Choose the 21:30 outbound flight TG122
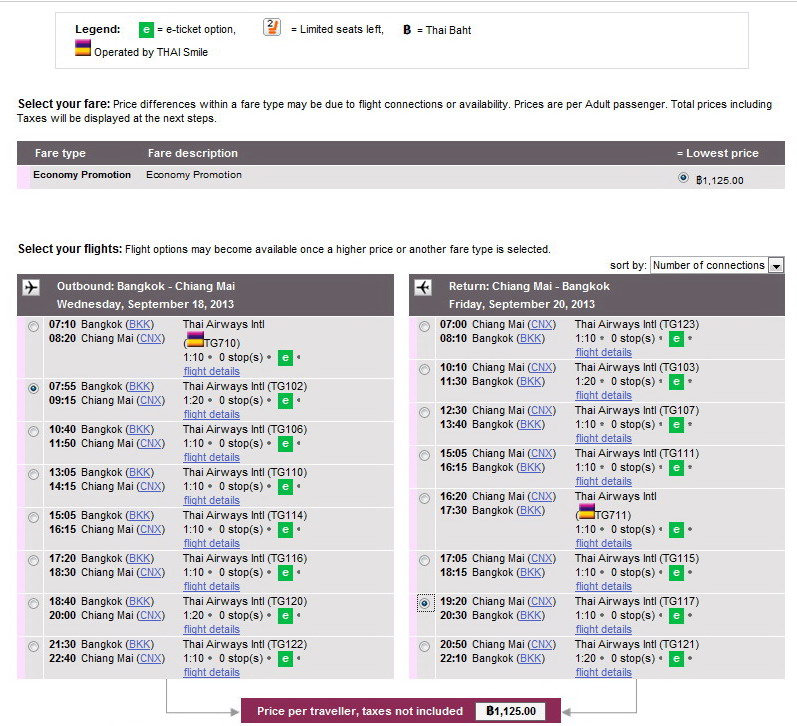This screenshot has width=797, height=726. coord(34,647)
